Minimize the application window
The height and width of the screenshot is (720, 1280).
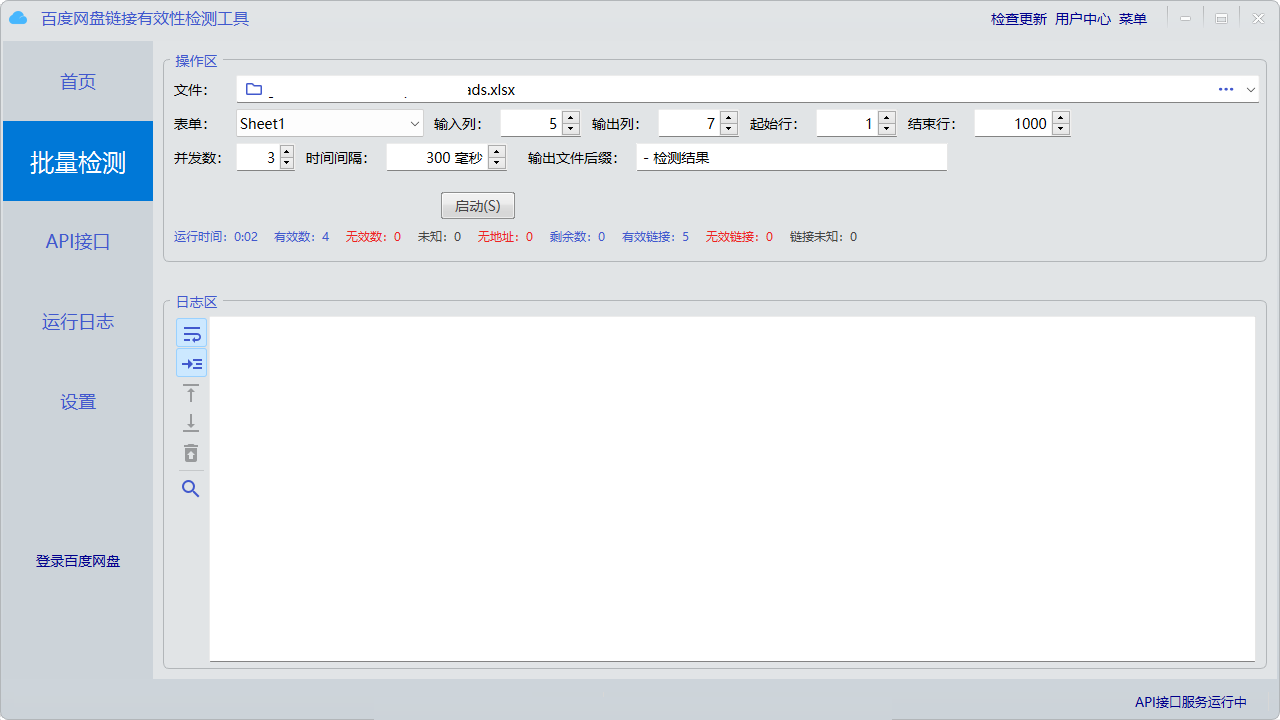(x=1185, y=18)
